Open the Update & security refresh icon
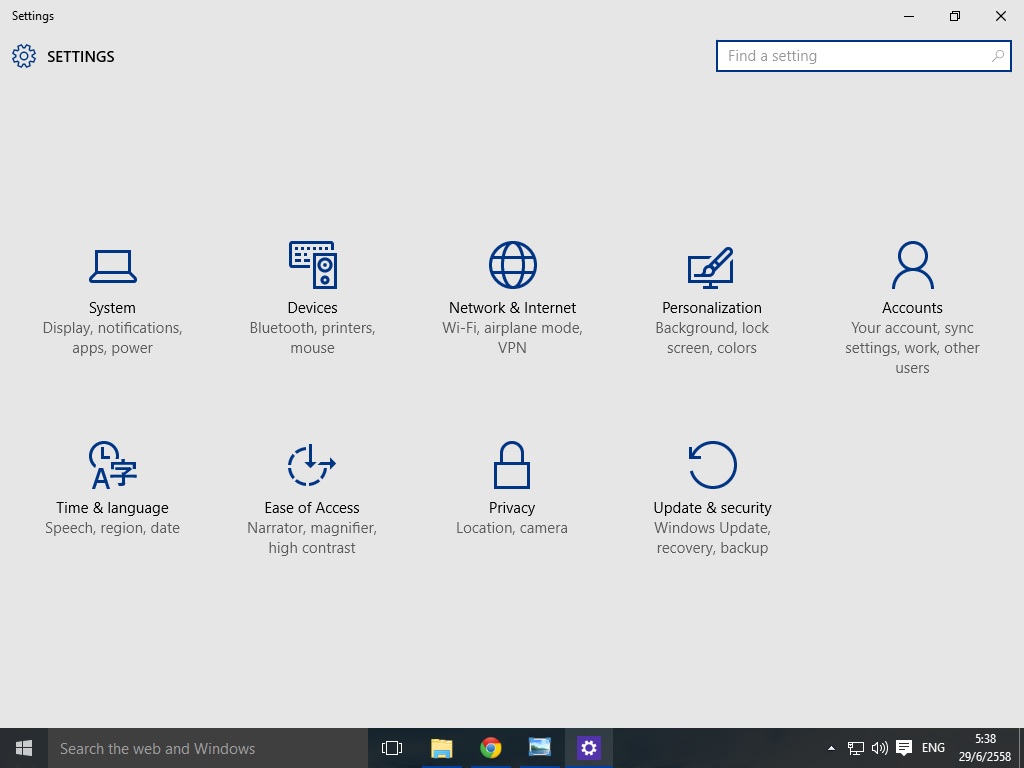1024x768 pixels. (x=712, y=465)
